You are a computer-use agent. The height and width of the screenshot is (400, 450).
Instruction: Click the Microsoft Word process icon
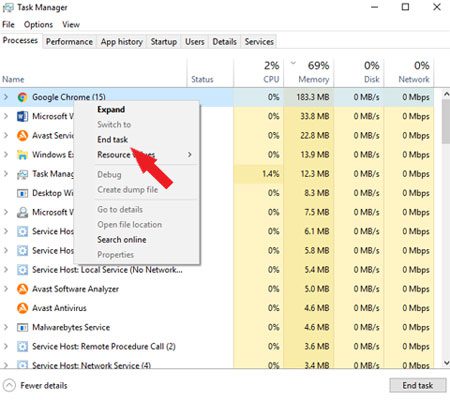click(x=22, y=116)
